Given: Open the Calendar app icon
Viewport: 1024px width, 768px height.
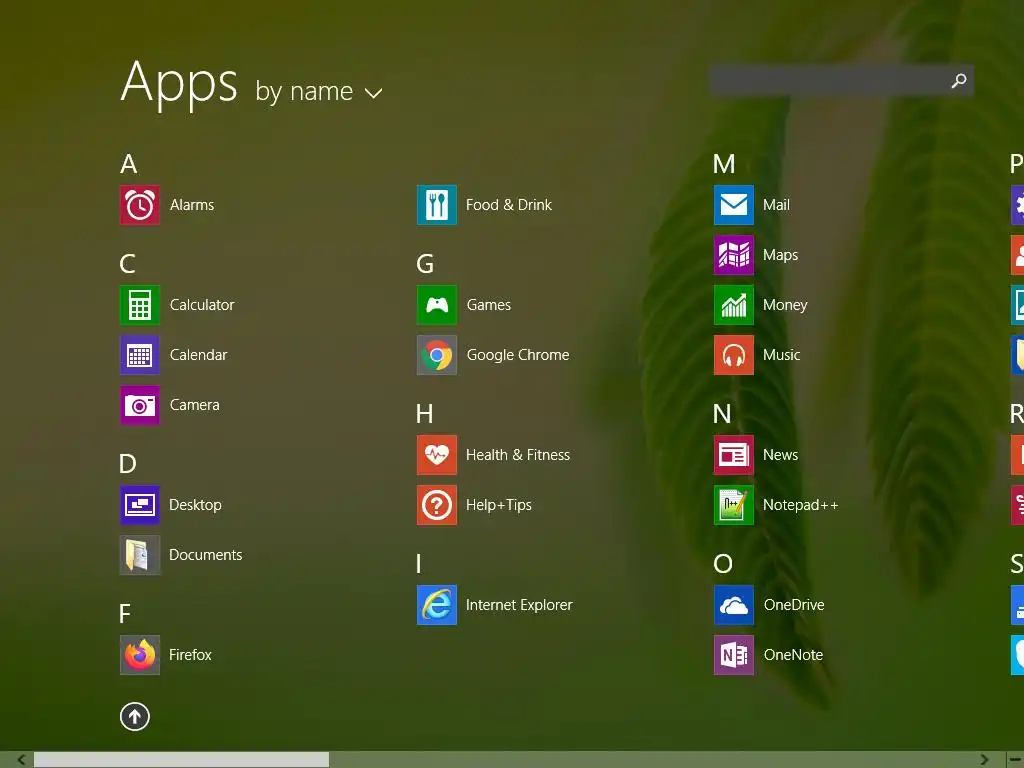Looking at the screenshot, I should point(140,355).
